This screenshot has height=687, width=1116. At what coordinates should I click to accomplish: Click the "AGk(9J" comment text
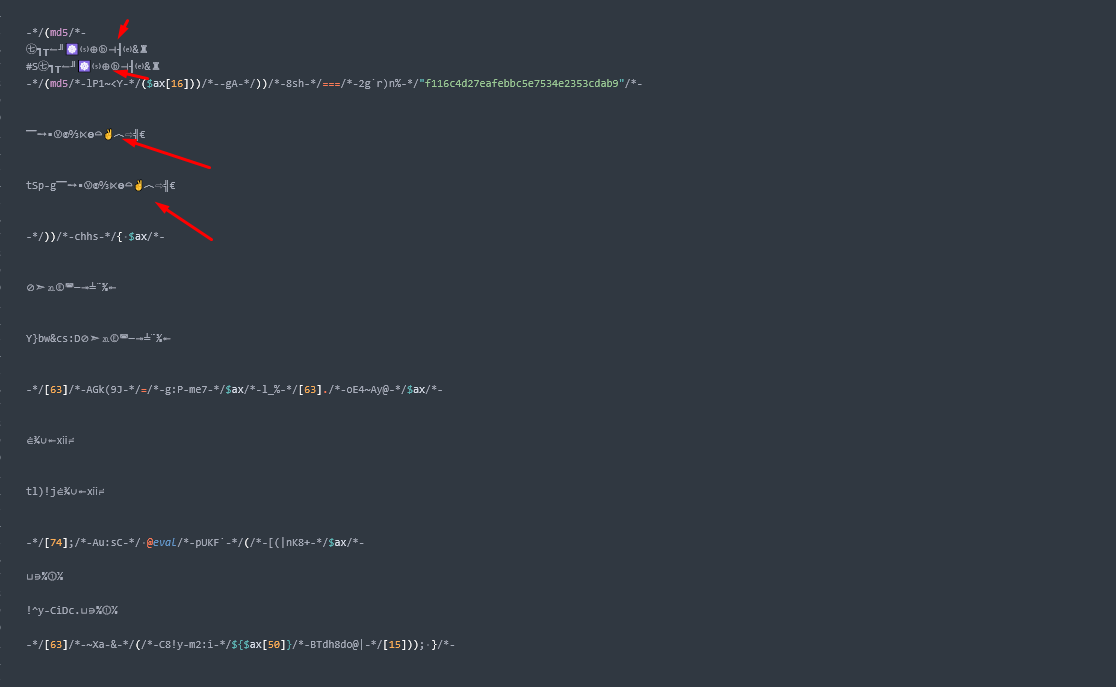click(104, 389)
